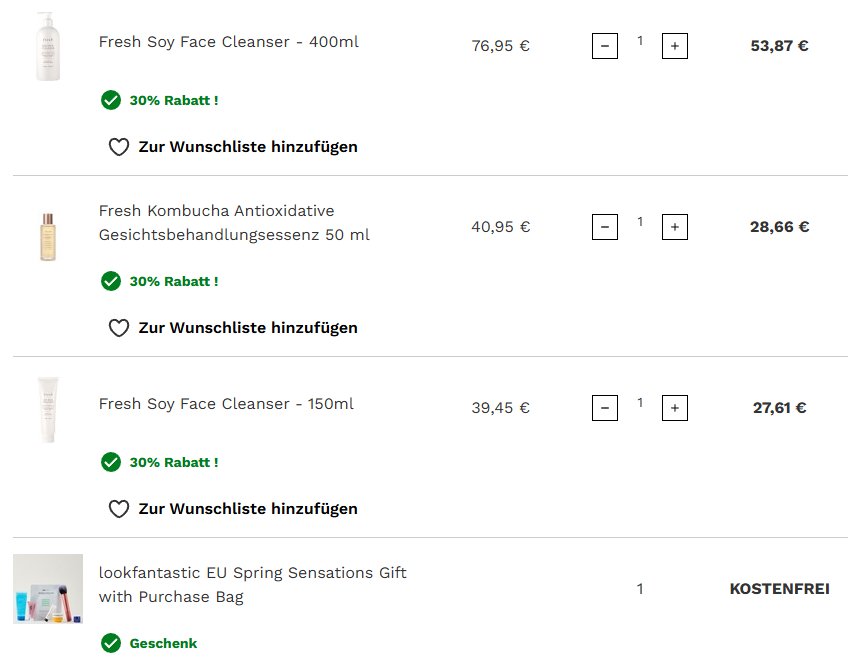The image size is (848, 657).
Task: Click heart icon for Soy Cleanser 150ml wishlist
Action: coord(119,509)
